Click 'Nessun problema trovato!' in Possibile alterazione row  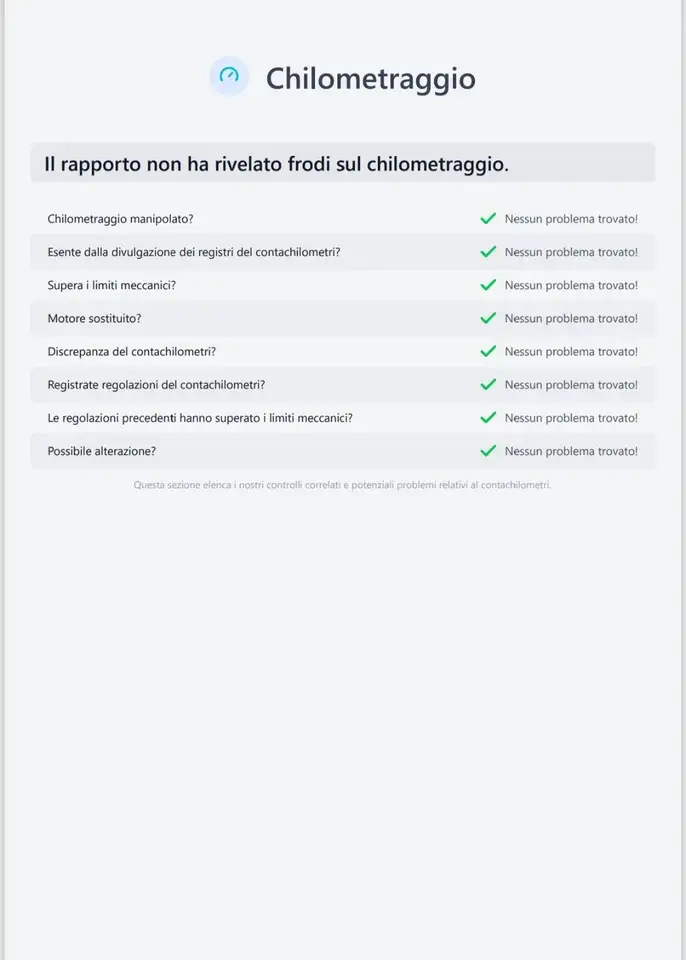click(571, 451)
